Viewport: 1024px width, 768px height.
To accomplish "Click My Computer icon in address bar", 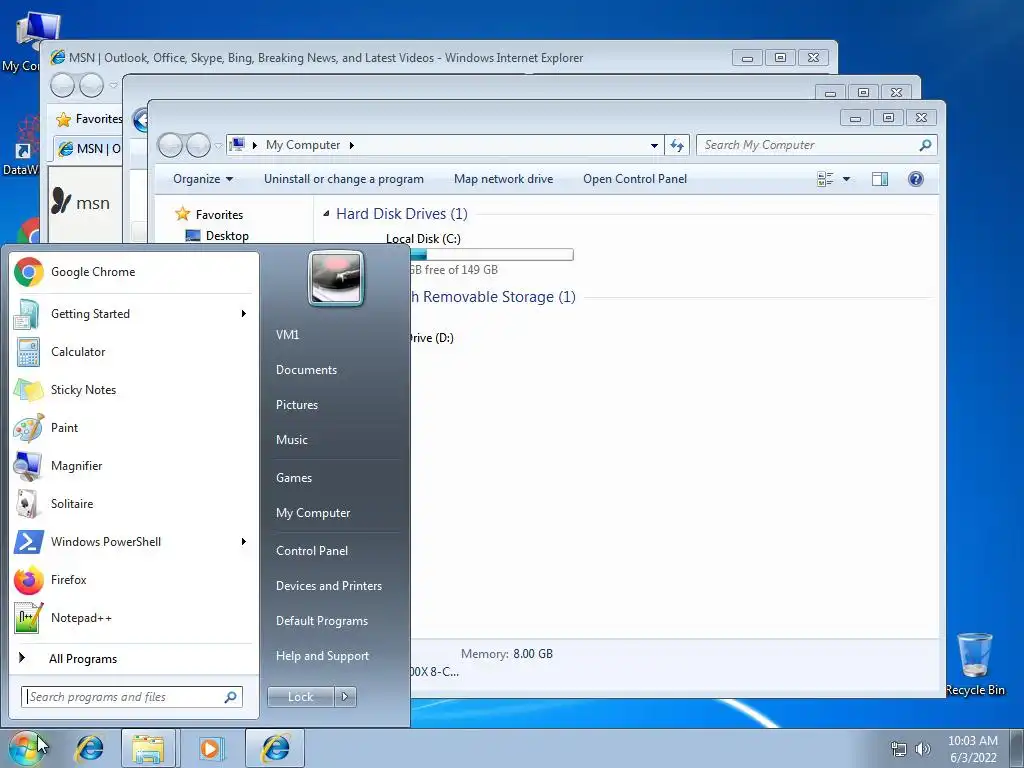I will (x=238, y=144).
